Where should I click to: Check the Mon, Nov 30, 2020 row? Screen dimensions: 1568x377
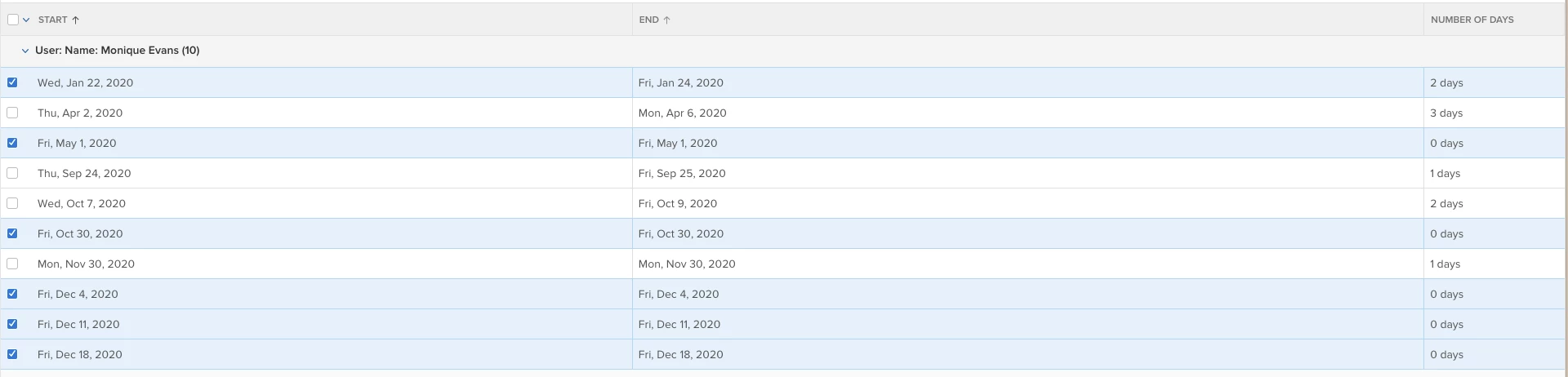point(12,264)
